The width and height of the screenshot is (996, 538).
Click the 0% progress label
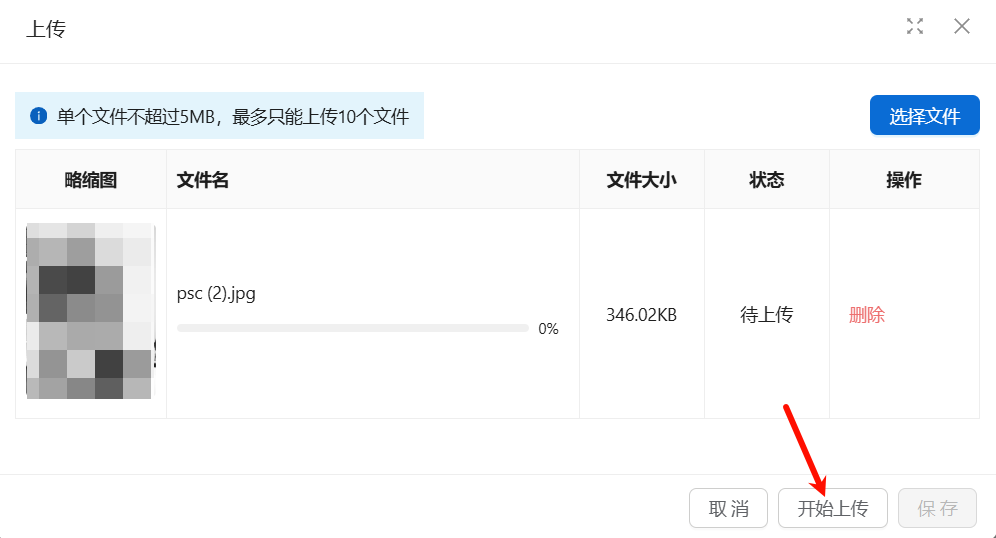[548, 329]
